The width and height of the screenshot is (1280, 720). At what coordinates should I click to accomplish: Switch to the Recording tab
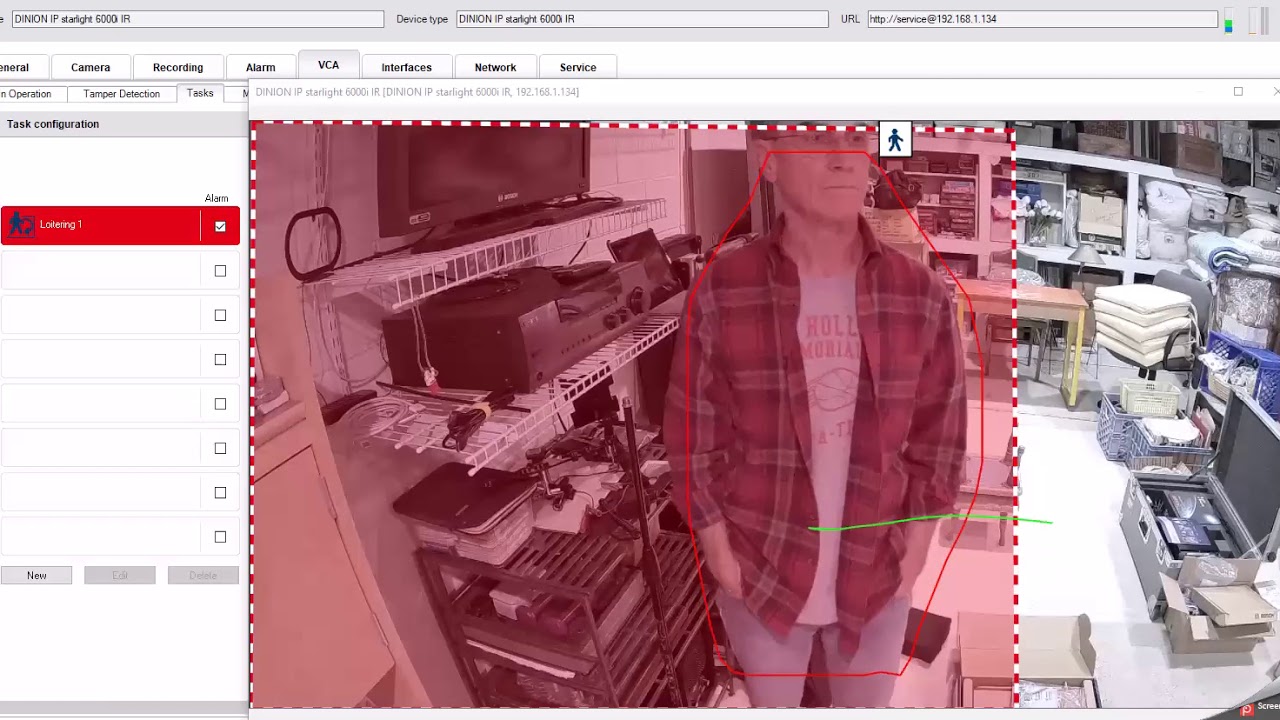pyautogui.click(x=178, y=67)
